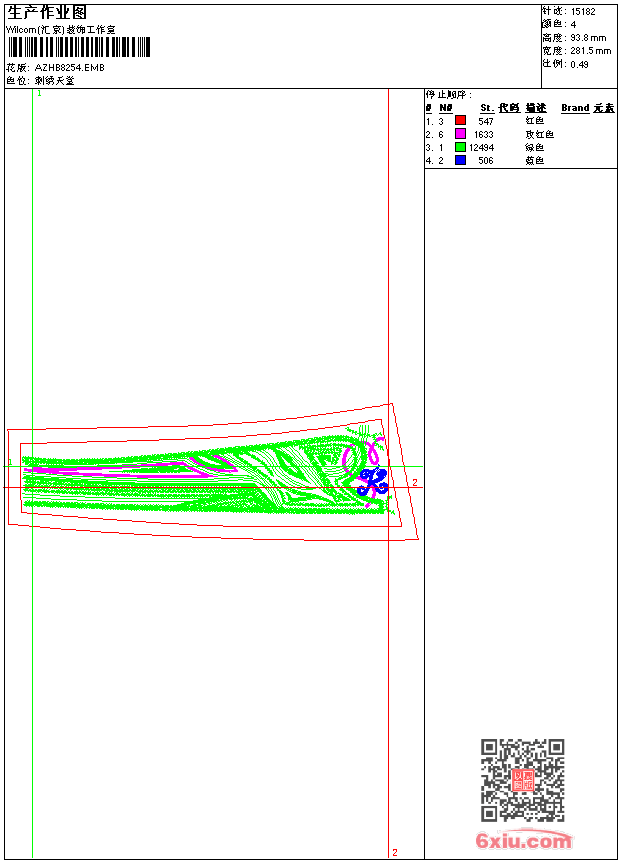Click the magenta color swatch in row 2
The image size is (620, 860).
(x=460, y=134)
